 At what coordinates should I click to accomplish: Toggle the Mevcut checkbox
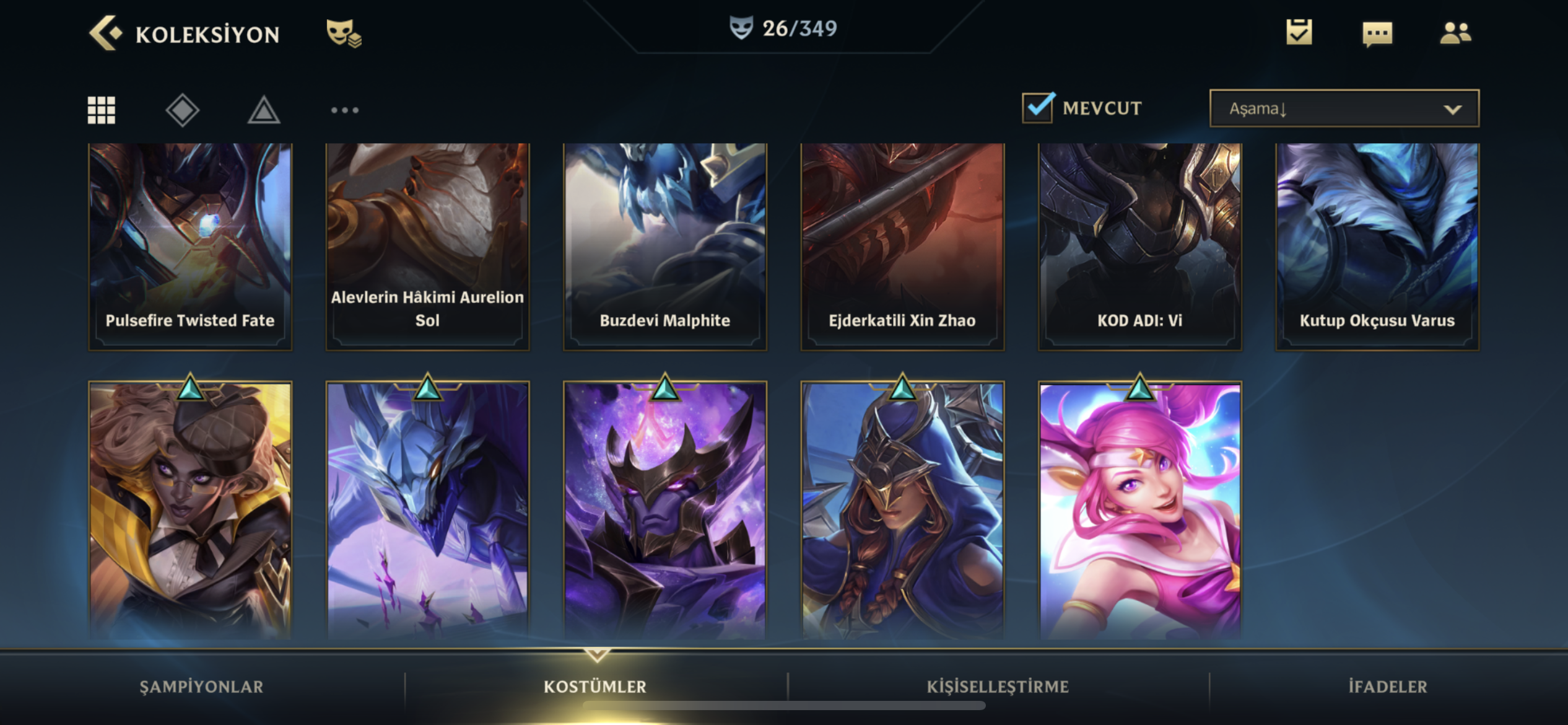[1038, 108]
